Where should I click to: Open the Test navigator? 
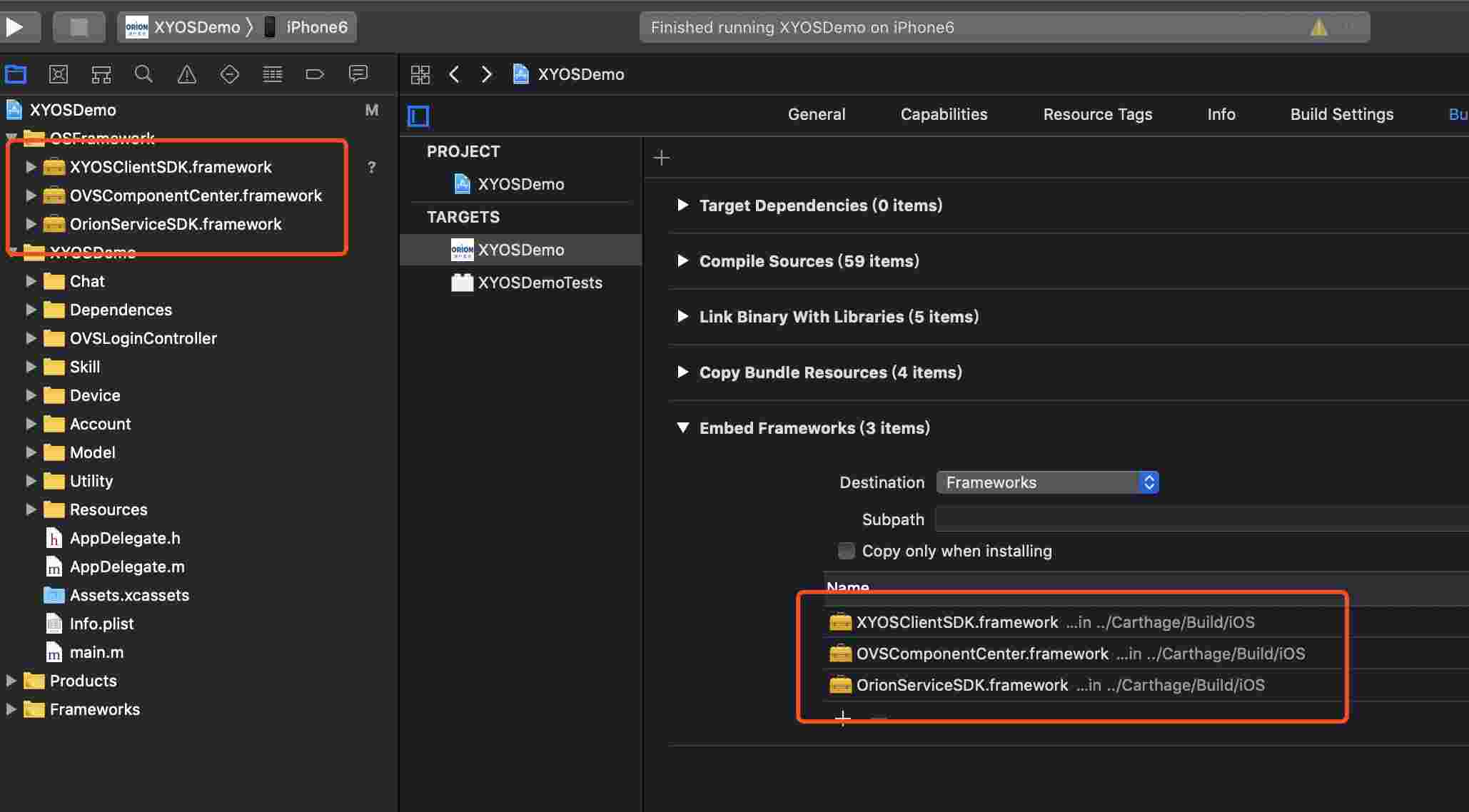click(x=229, y=73)
